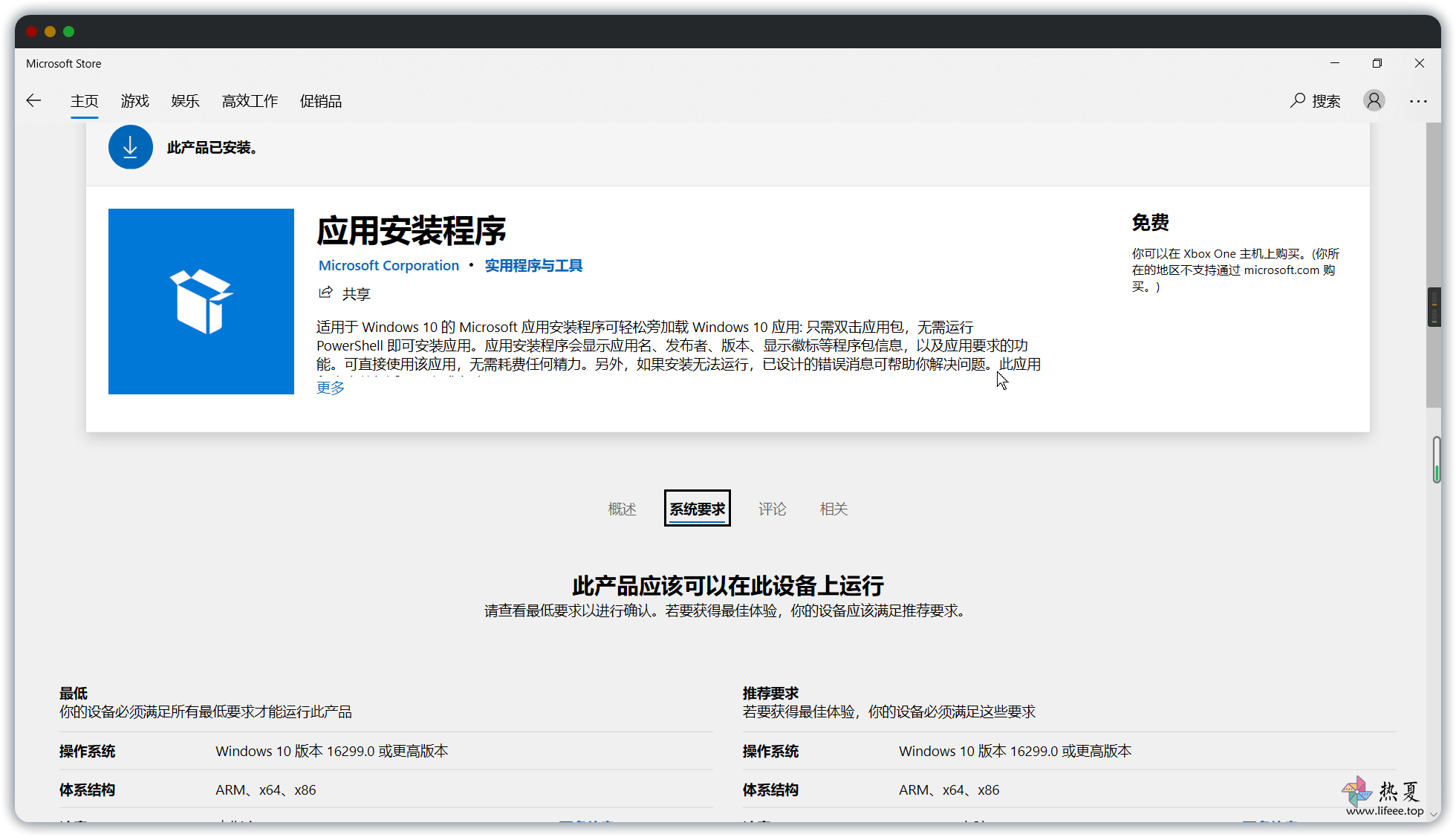The width and height of the screenshot is (1456, 837).
Task: Open the user account avatar
Action: (x=1374, y=100)
